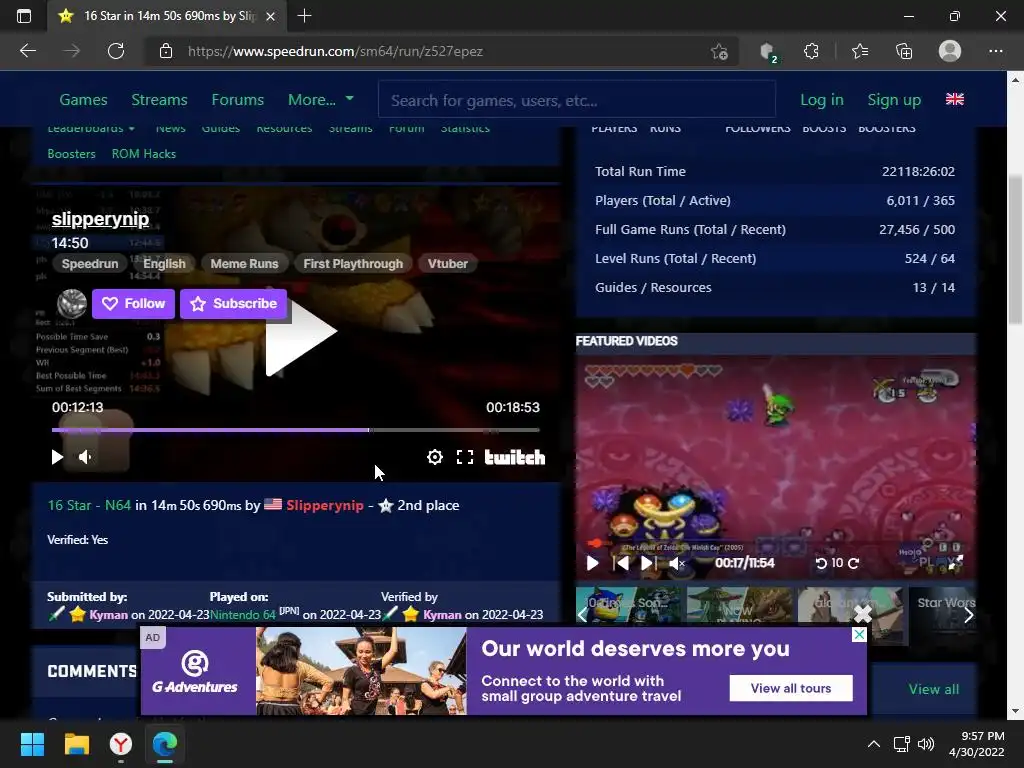
Task: Subscribe to slipperynip channel
Action: [x=234, y=304]
